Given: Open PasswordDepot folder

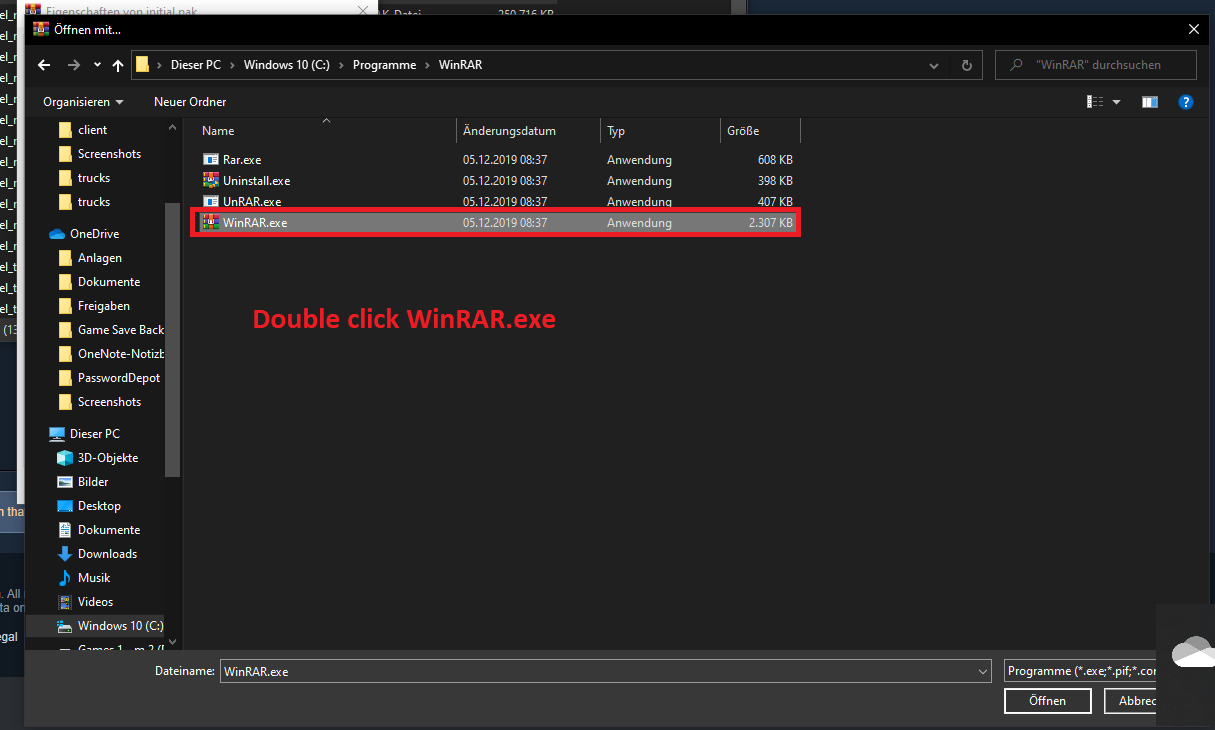Looking at the screenshot, I should [118, 378].
